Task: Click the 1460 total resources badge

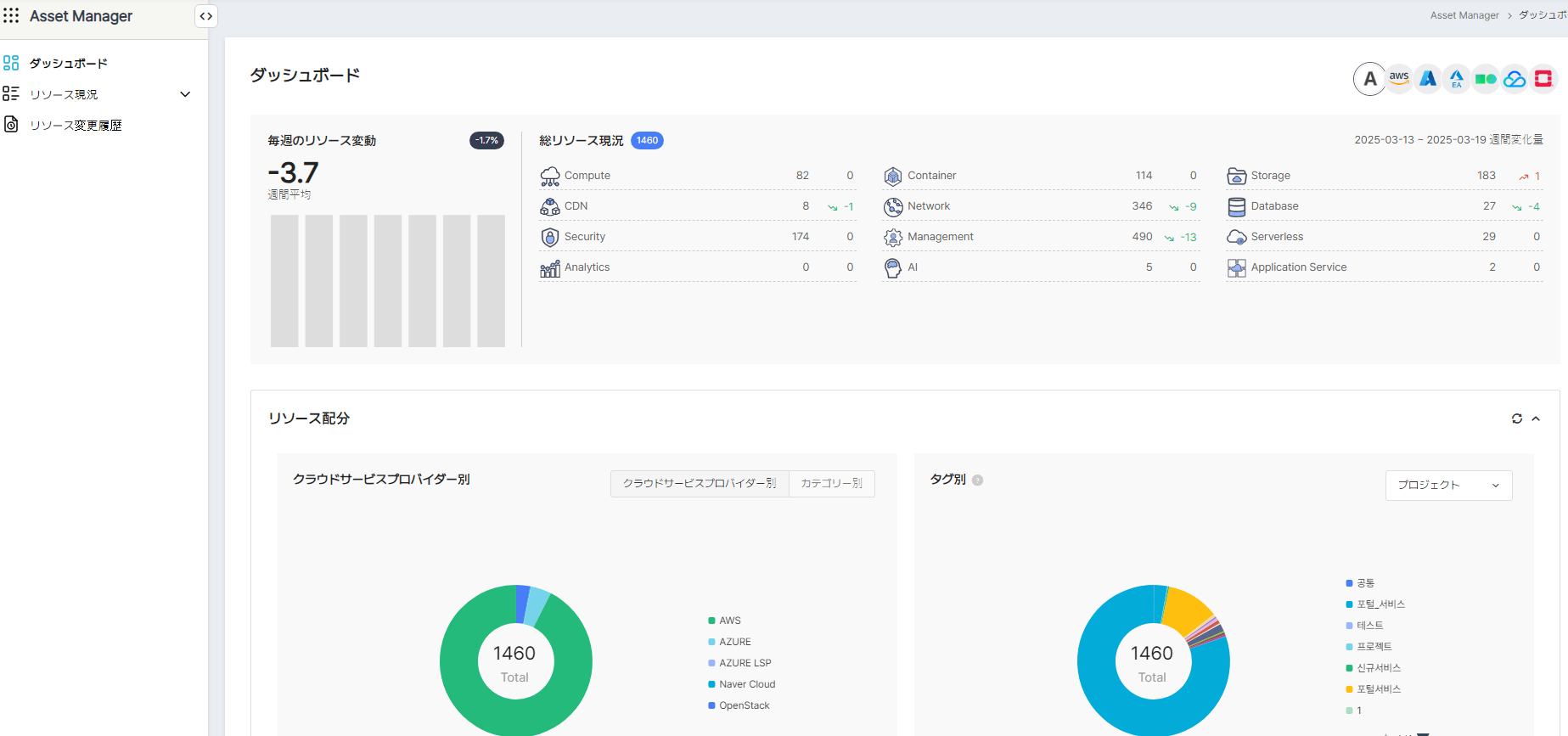Action: (647, 140)
